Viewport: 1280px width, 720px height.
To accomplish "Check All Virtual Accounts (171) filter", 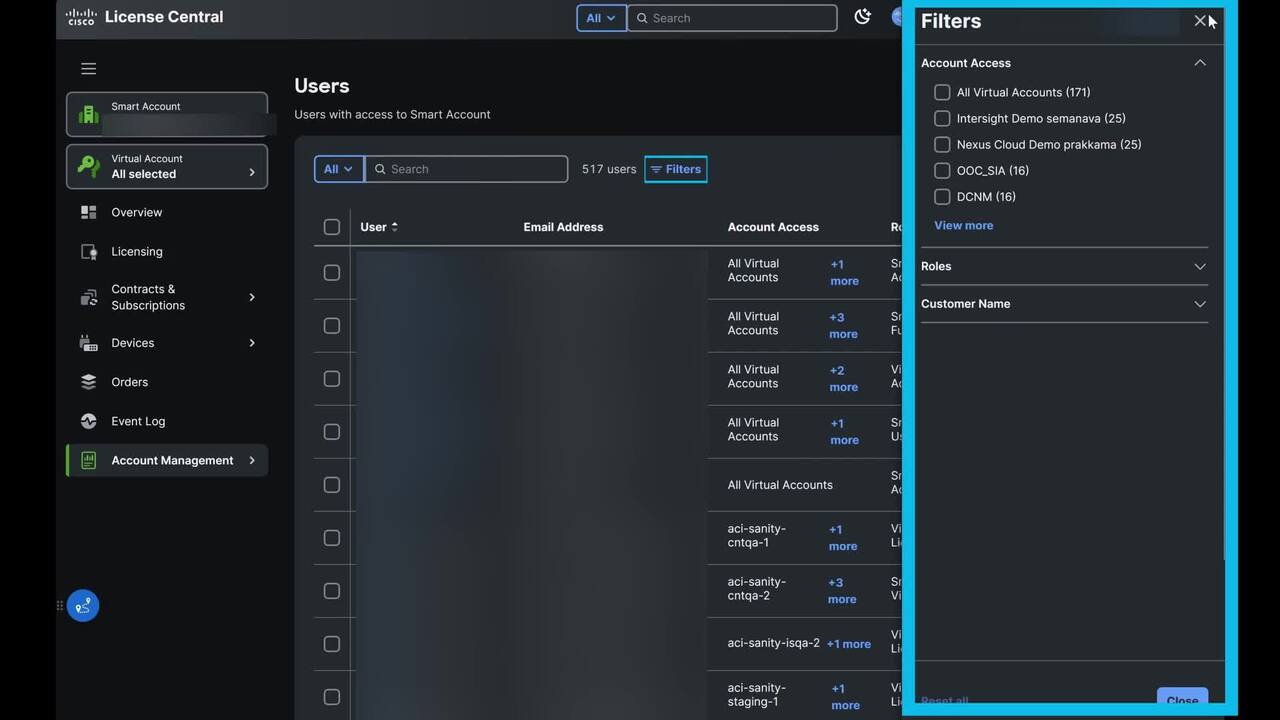I will [x=942, y=92].
